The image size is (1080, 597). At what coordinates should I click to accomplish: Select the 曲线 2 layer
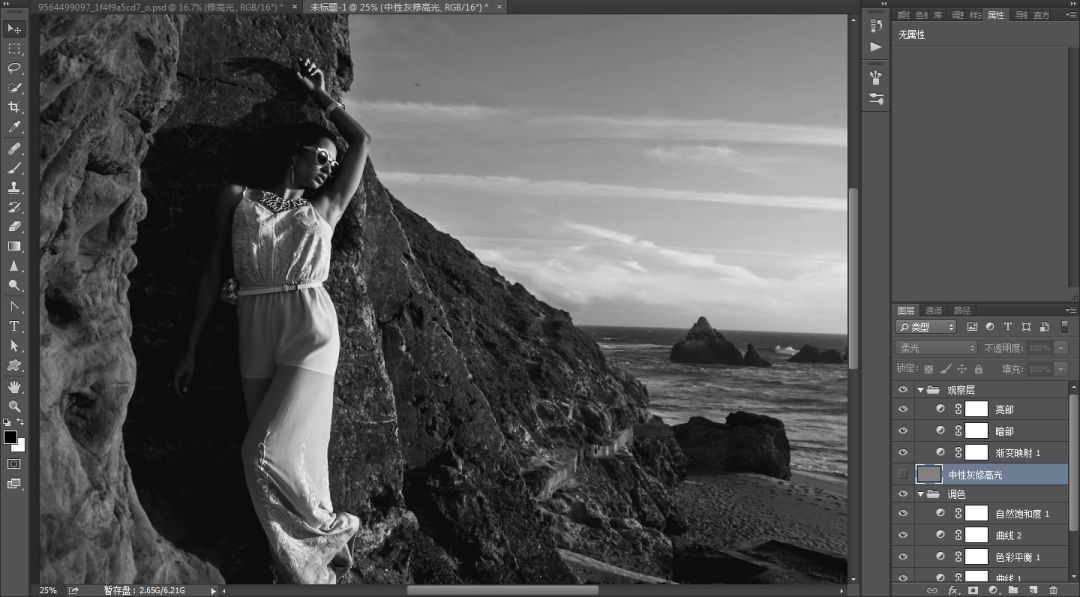pyautogui.click(x=1012, y=535)
